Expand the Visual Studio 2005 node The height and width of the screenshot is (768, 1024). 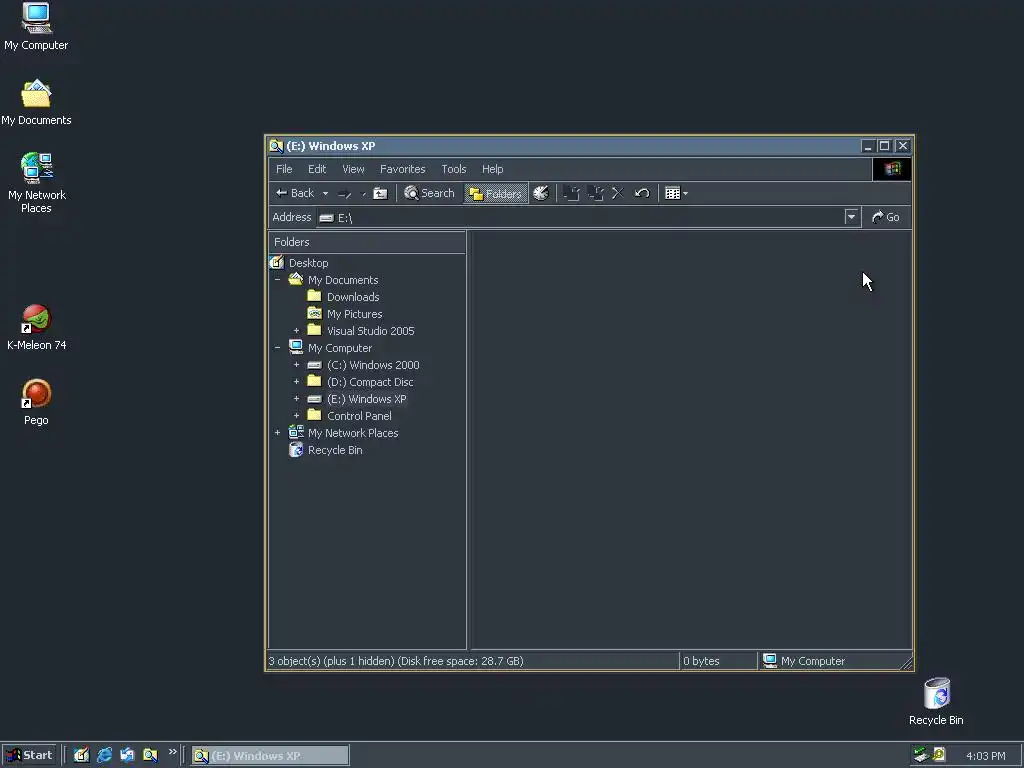coord(296,330)
